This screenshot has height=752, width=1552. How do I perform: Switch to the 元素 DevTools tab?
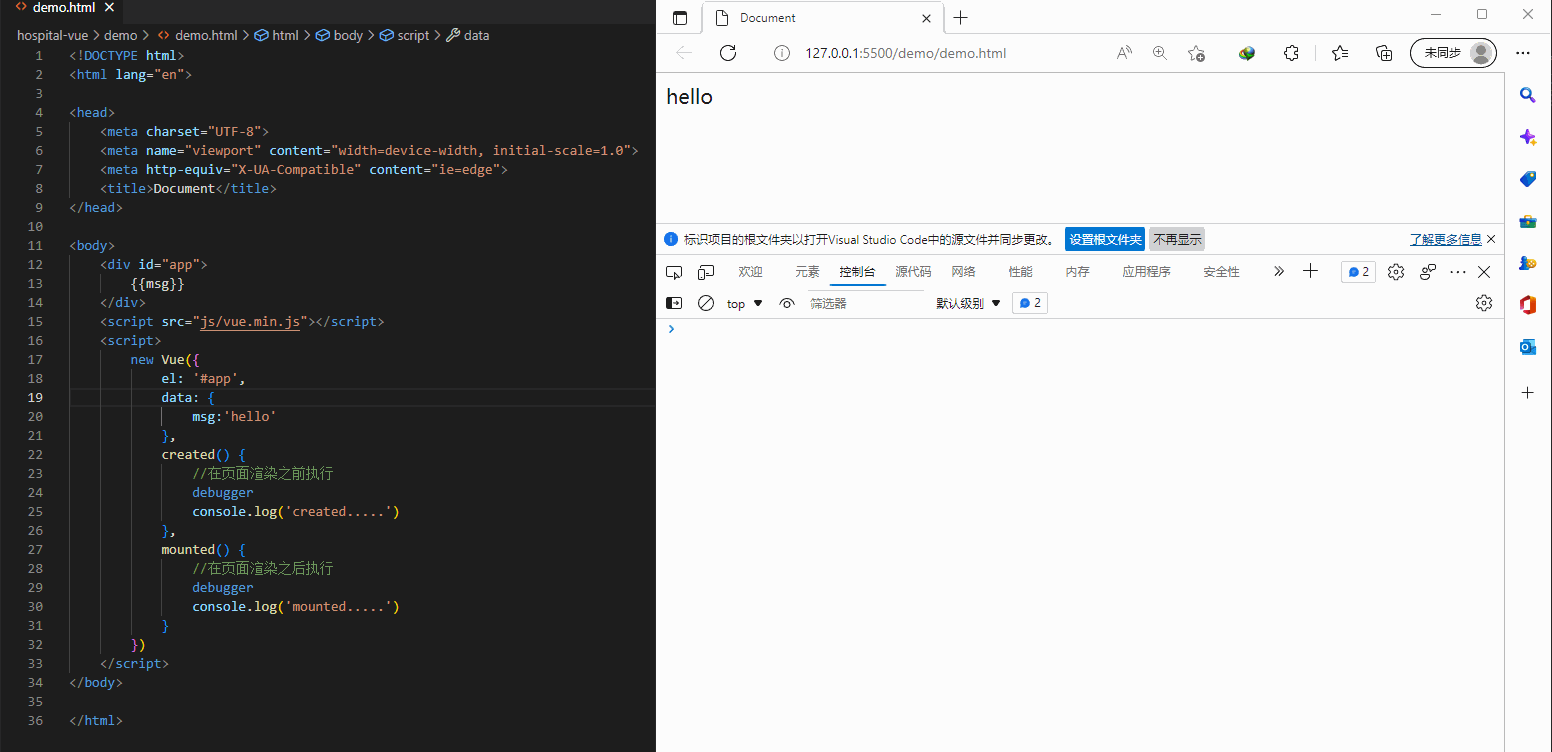click(807, 272)
